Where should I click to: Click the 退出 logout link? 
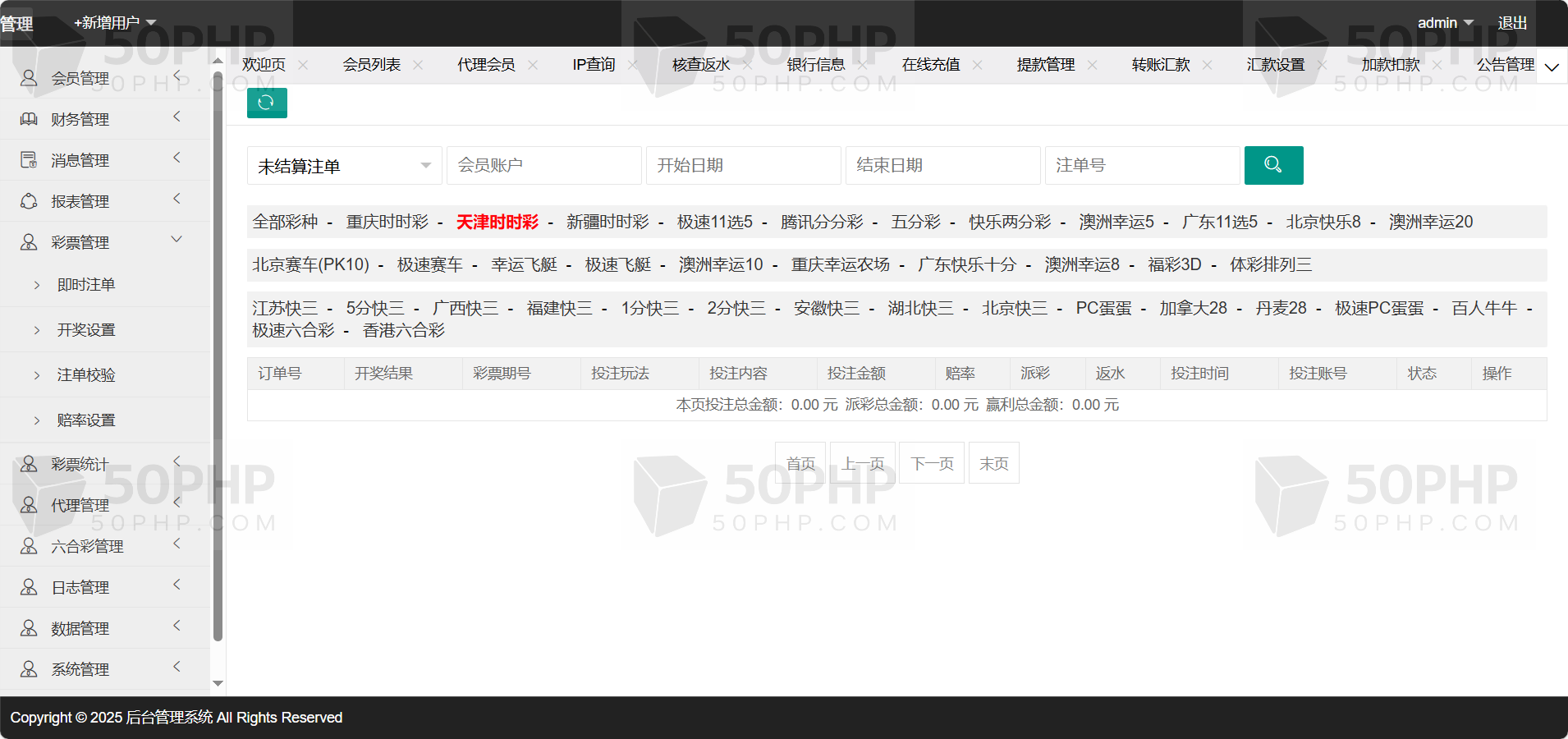tap(1512, 23)
